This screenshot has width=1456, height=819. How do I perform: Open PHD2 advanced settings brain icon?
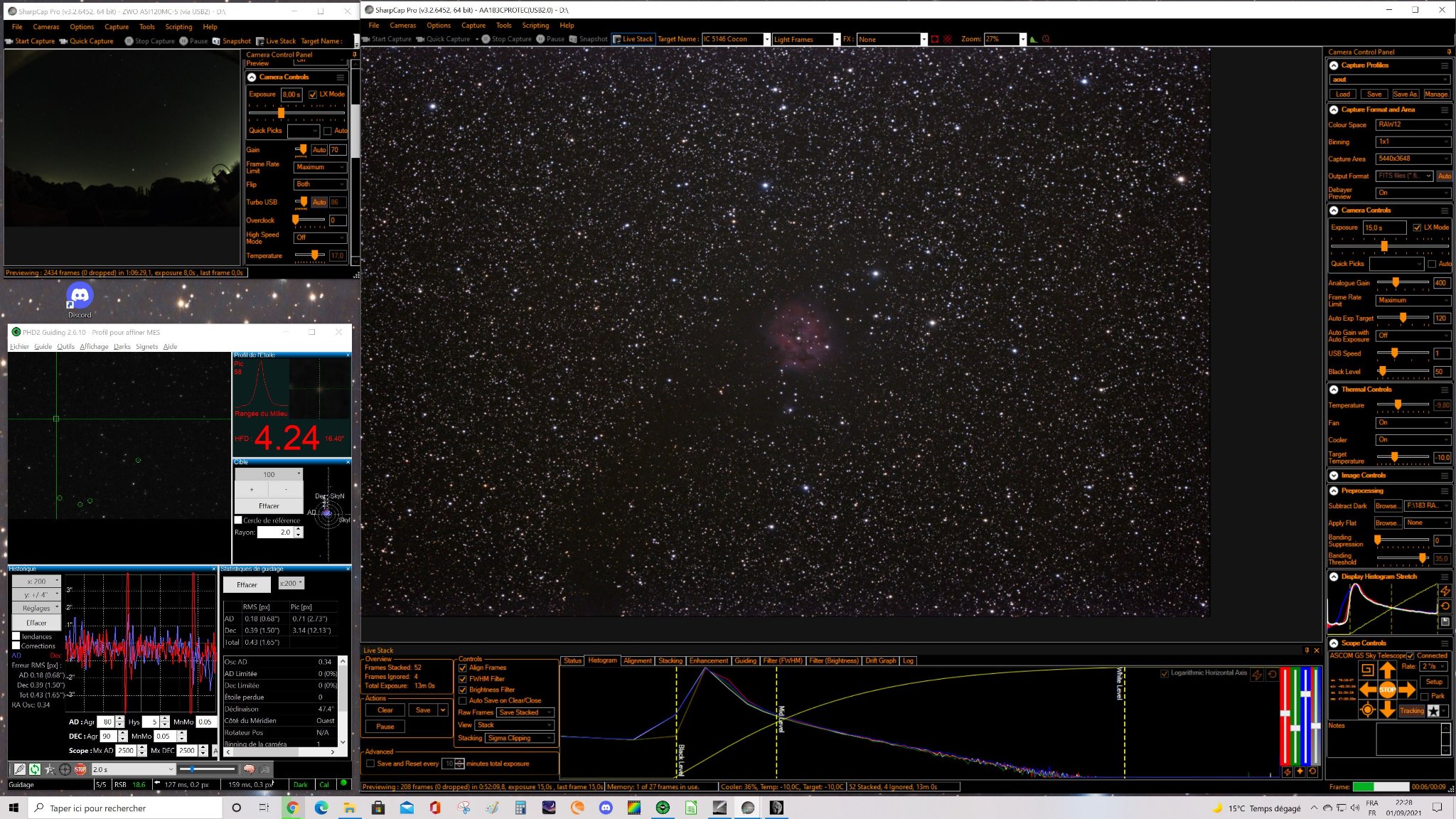click(x=249, y=769)
